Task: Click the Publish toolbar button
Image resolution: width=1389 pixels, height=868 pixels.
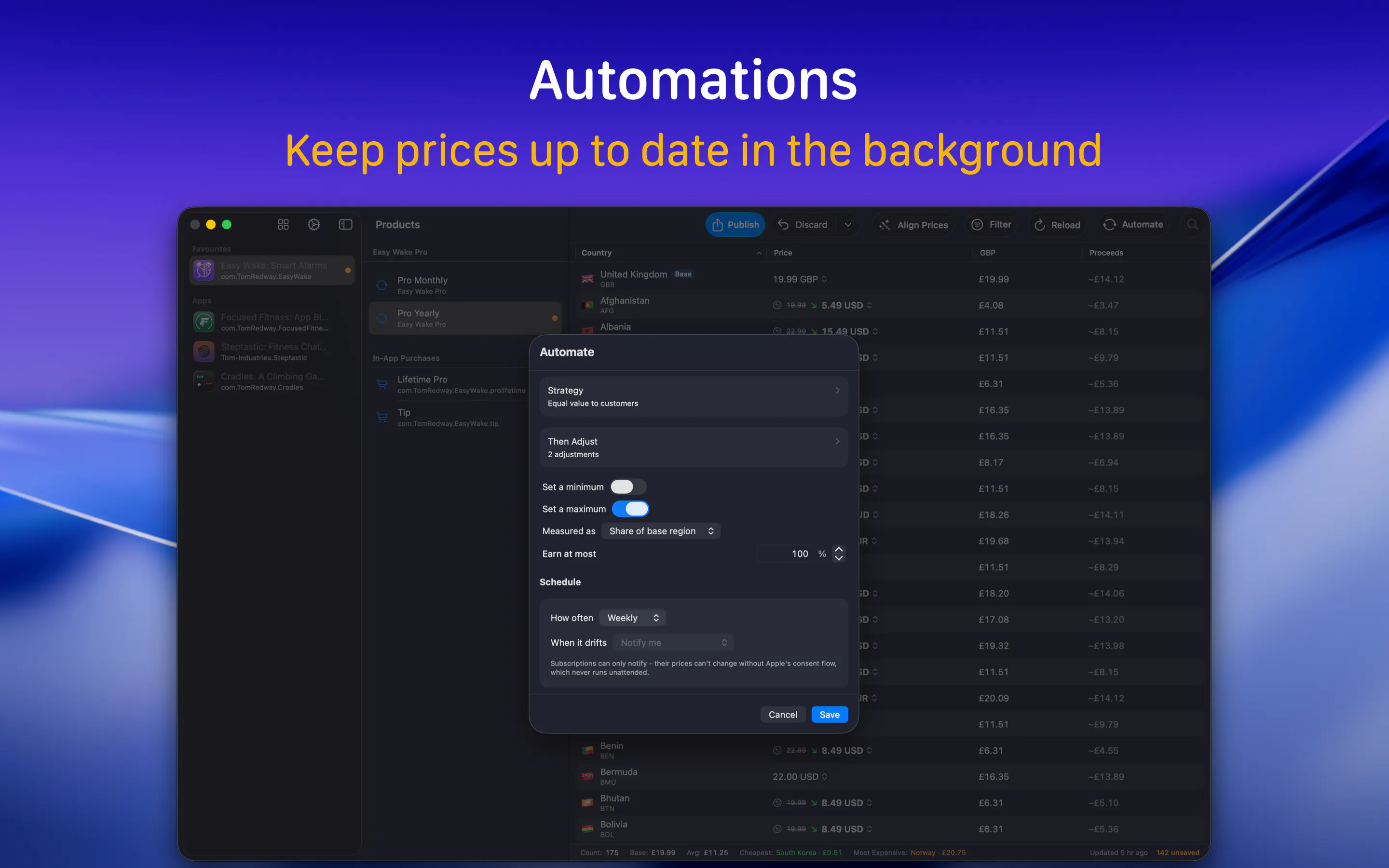Action: coord(735,224)
